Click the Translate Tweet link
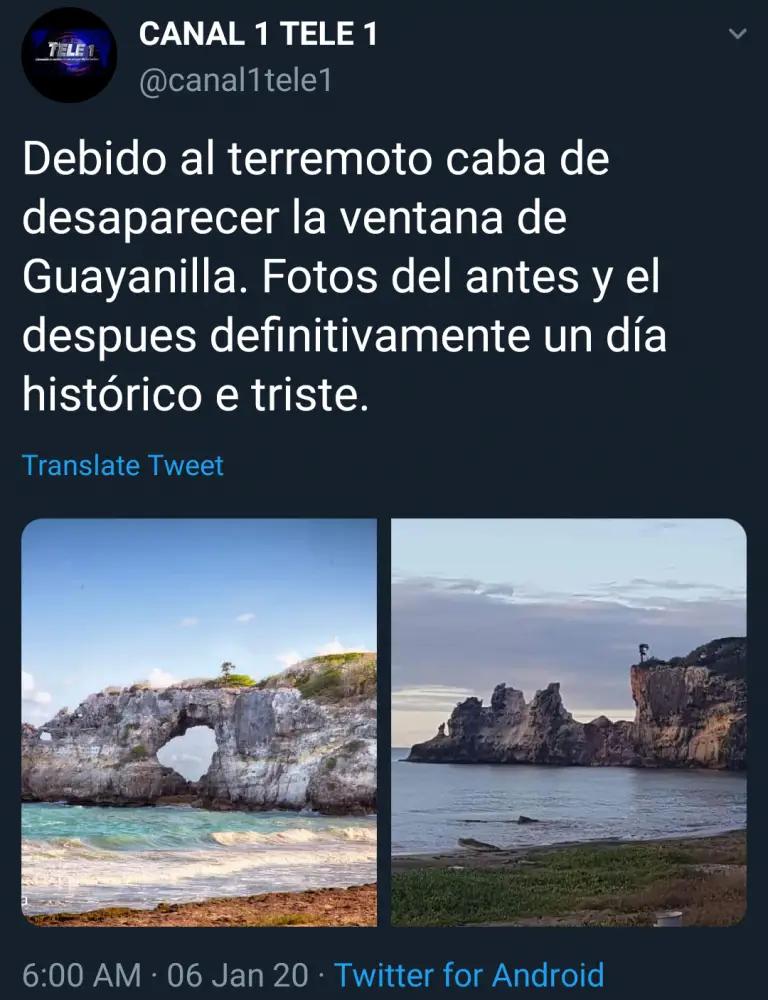This screenshot has height=1000, width=768. tap(122, 466)
